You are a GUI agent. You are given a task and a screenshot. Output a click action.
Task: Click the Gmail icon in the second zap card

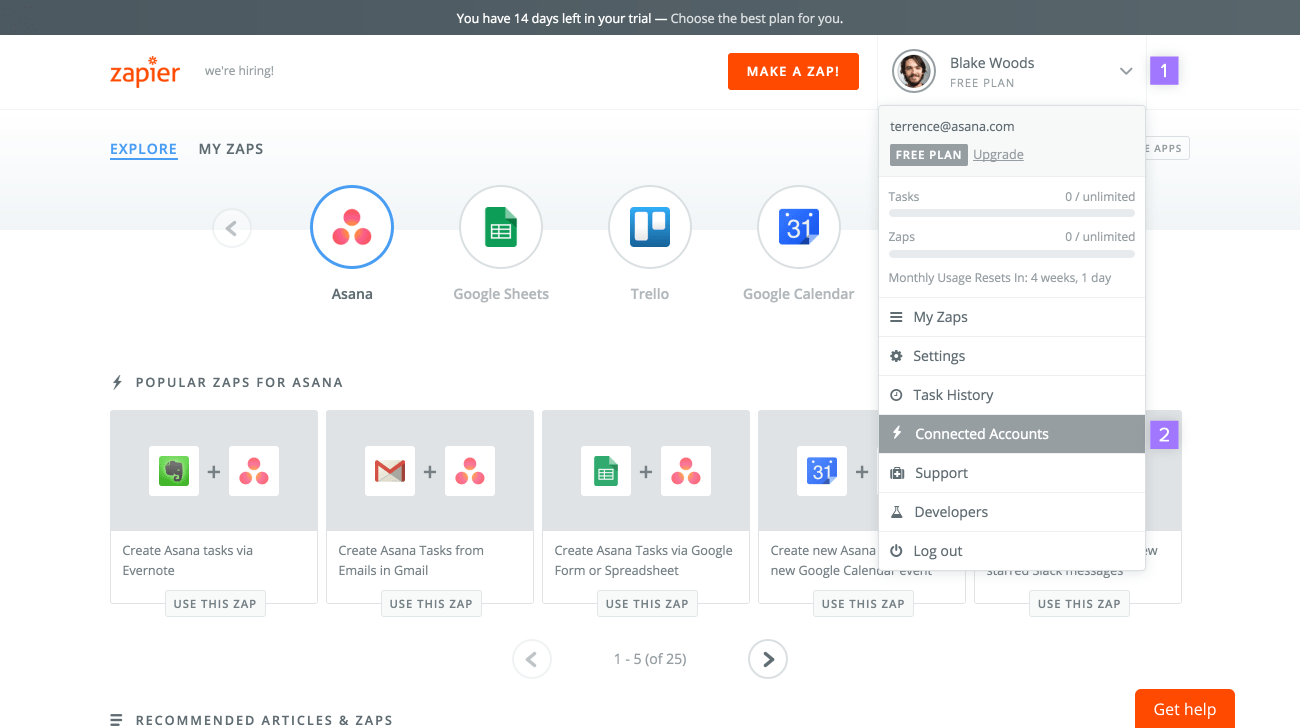(389, 470)
